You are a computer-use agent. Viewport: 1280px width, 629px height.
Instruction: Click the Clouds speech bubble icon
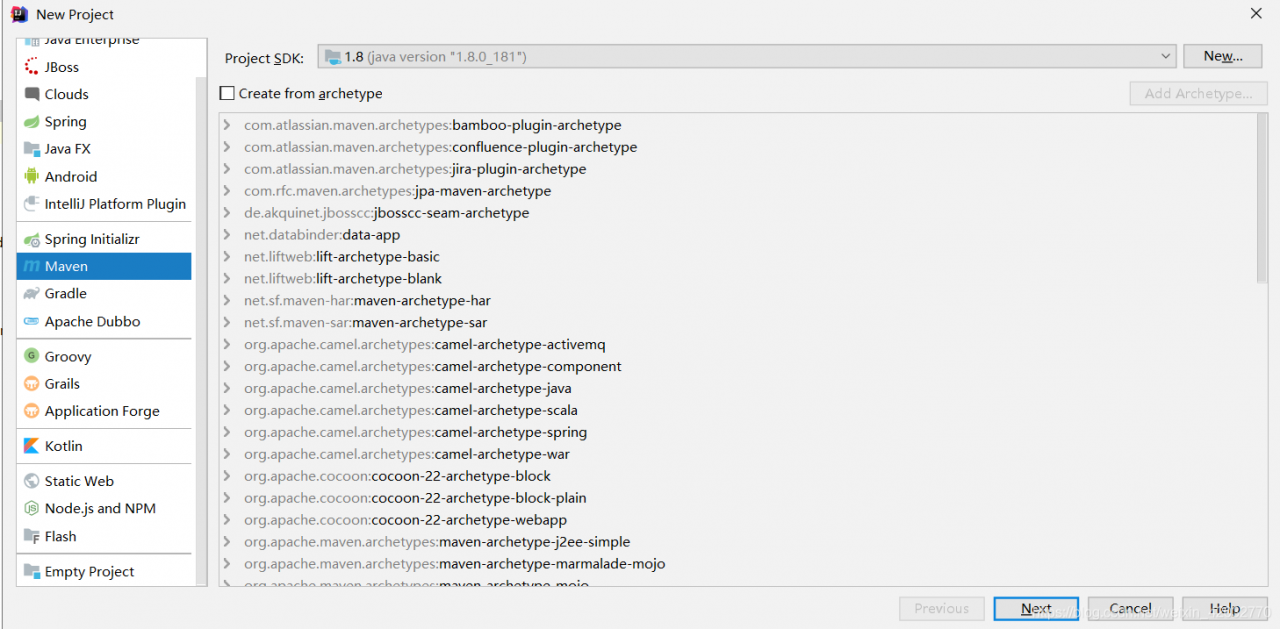click(x=32, y=94)
